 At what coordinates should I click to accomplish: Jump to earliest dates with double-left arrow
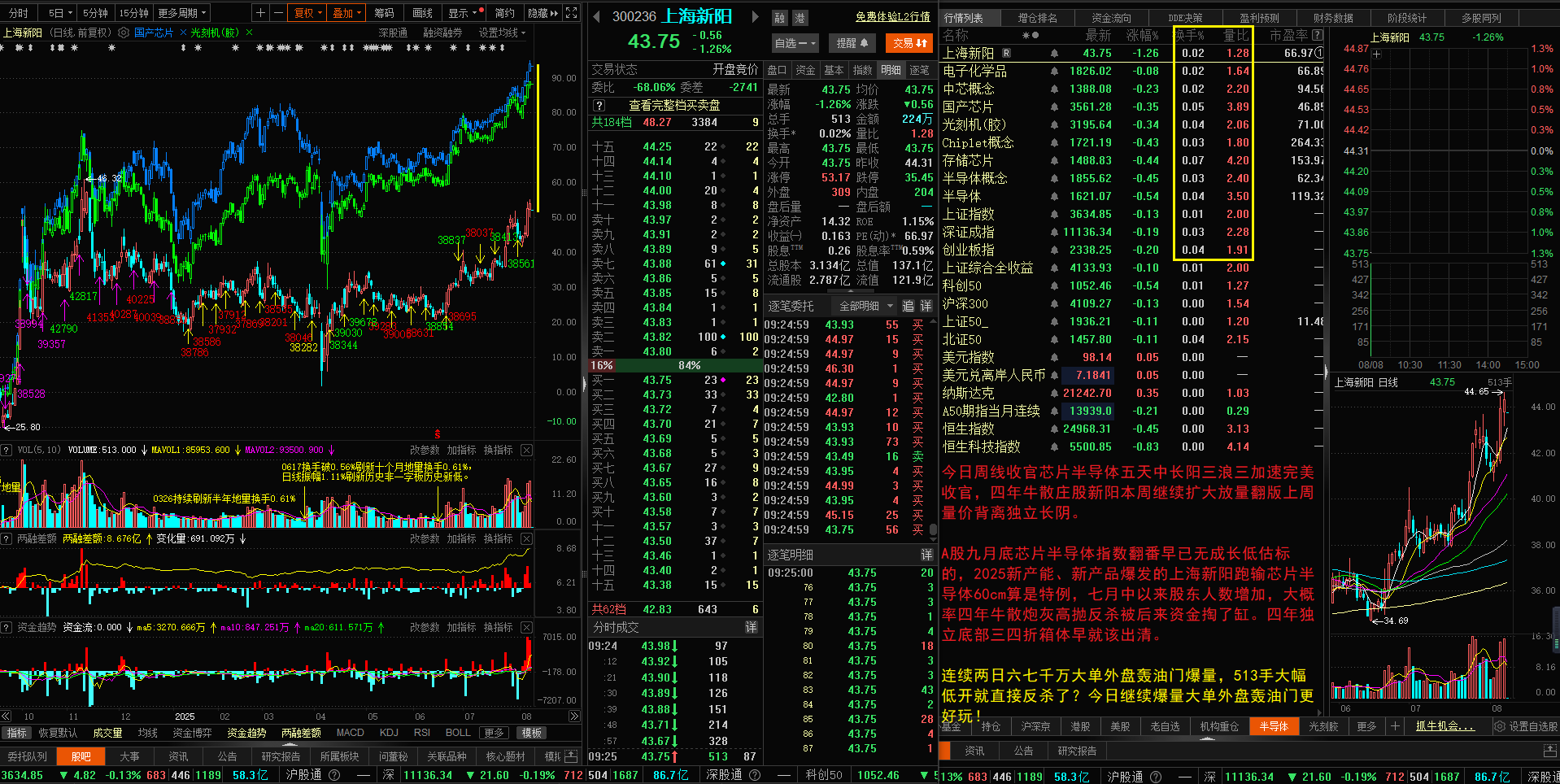7,716
